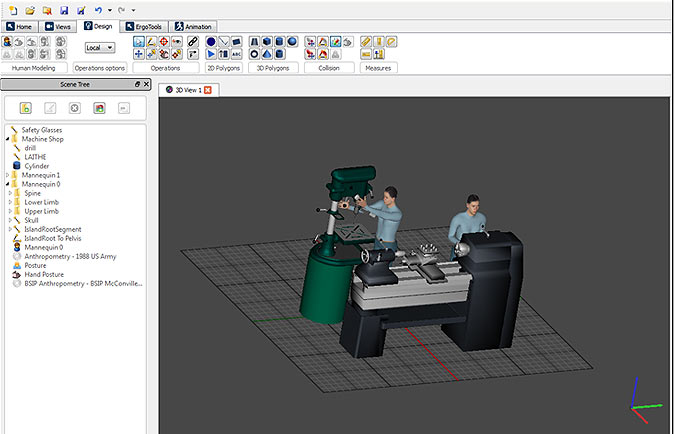Expand the Upper Limb node

(9, 211)
